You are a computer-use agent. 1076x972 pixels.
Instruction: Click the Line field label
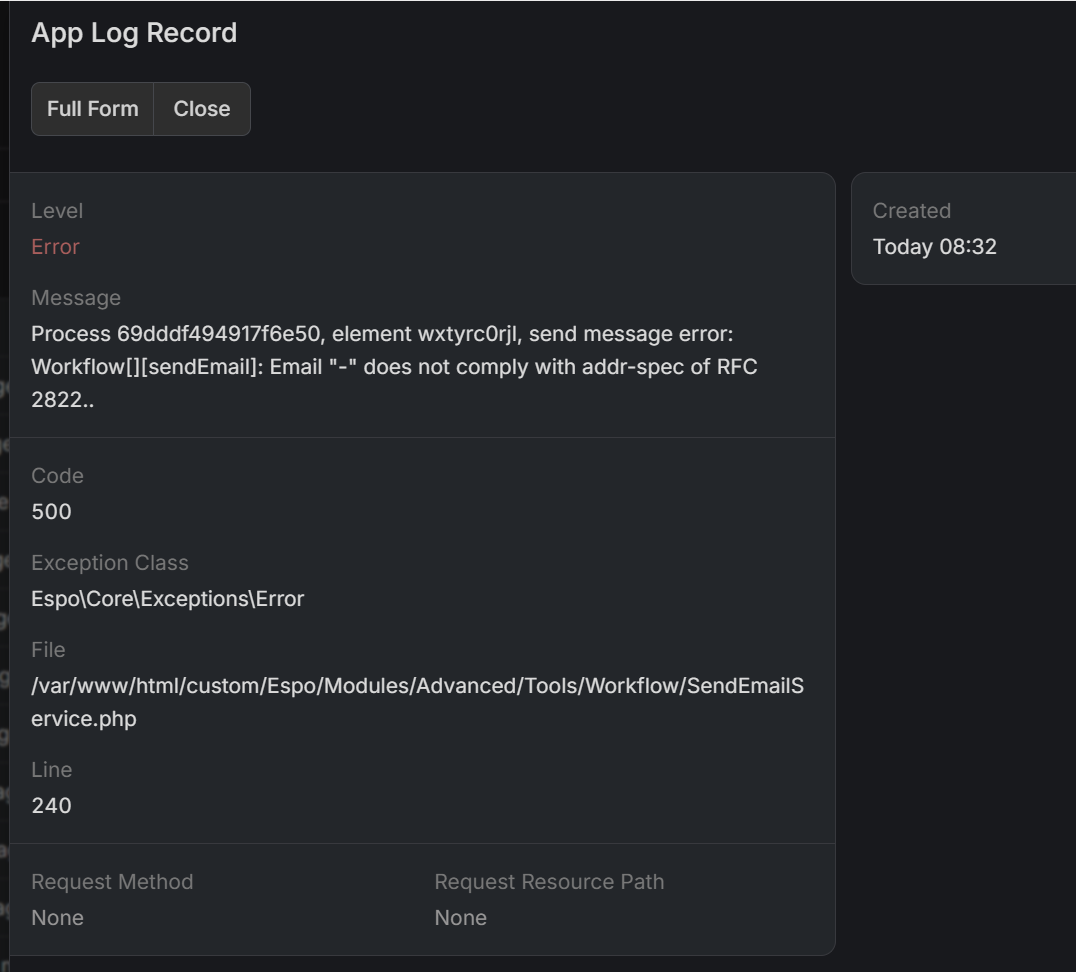click(x=51, y=770)
